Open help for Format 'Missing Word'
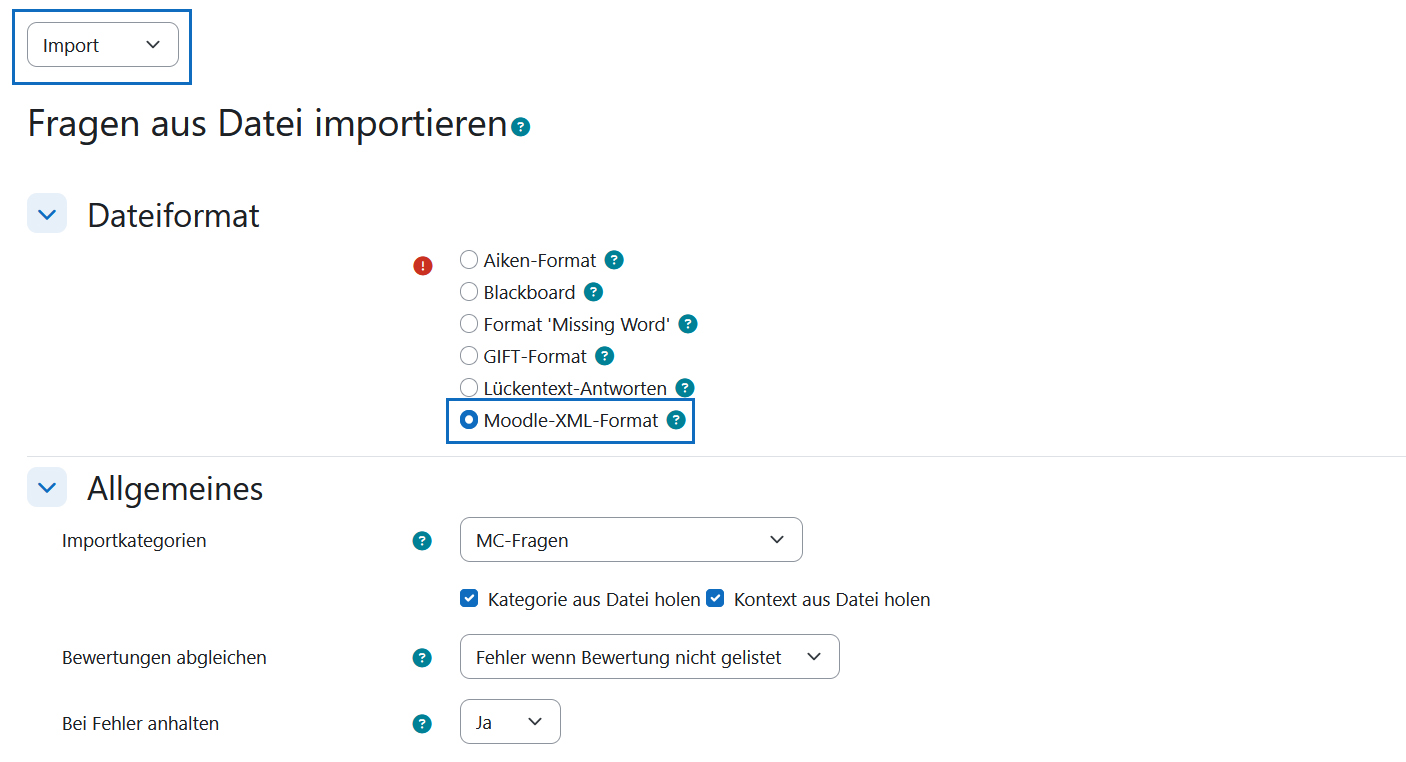1406x762 pixels. pyautogui.click(x=688, y=324)
